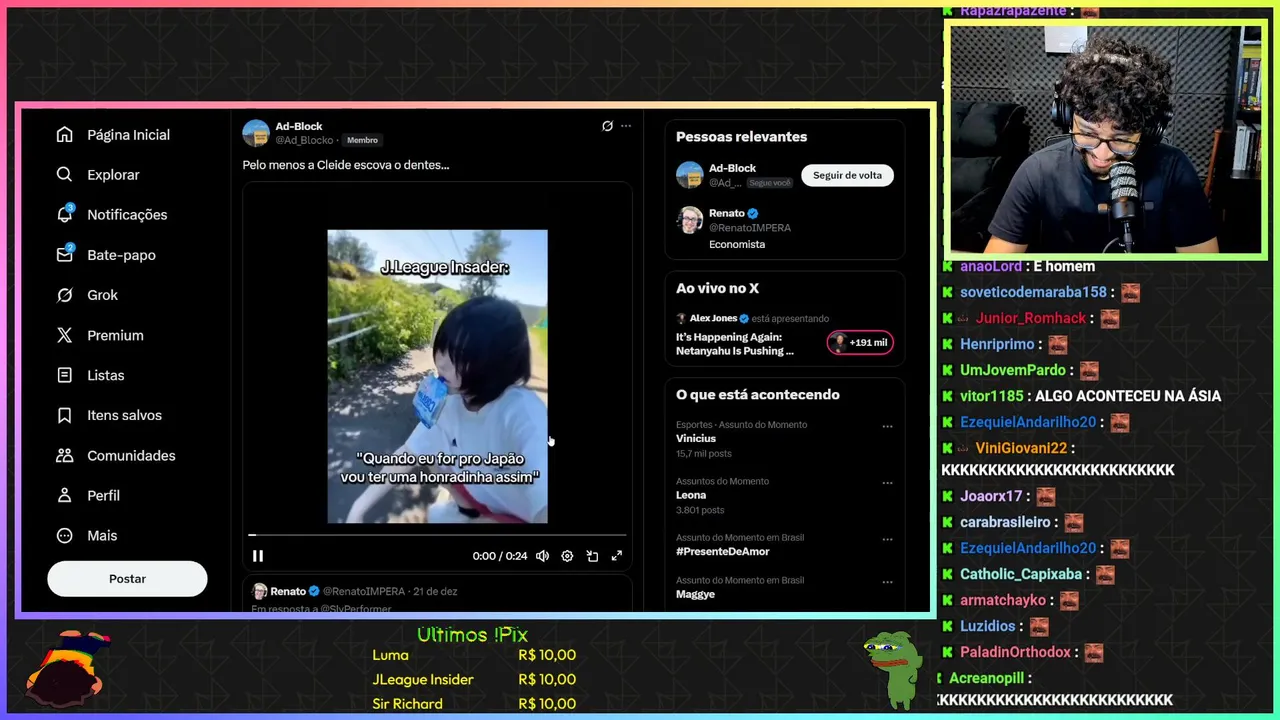The width and height of the screenshot is (1280, 720).
Task: Open the Grok icon in sidebar
Action: [x=64, y=295]
